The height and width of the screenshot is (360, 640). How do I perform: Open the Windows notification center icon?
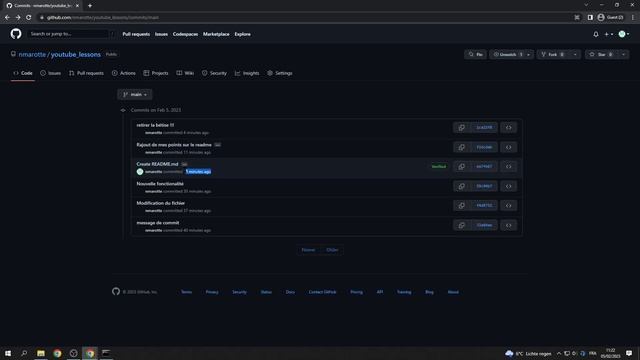629,353
